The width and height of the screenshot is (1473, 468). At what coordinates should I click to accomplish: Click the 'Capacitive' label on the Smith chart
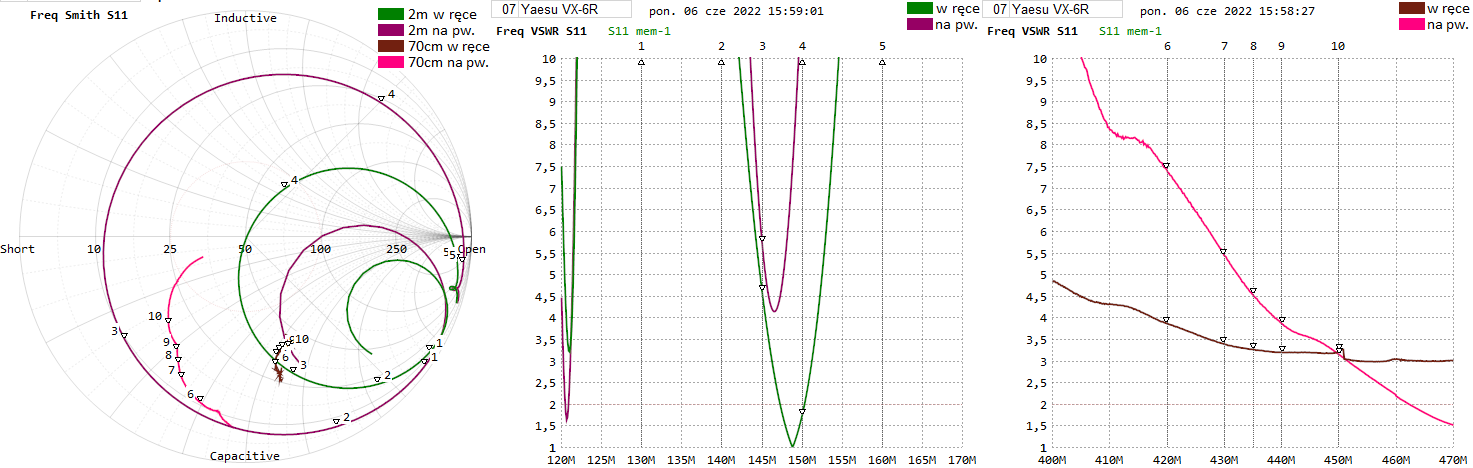tap(245, 456)
